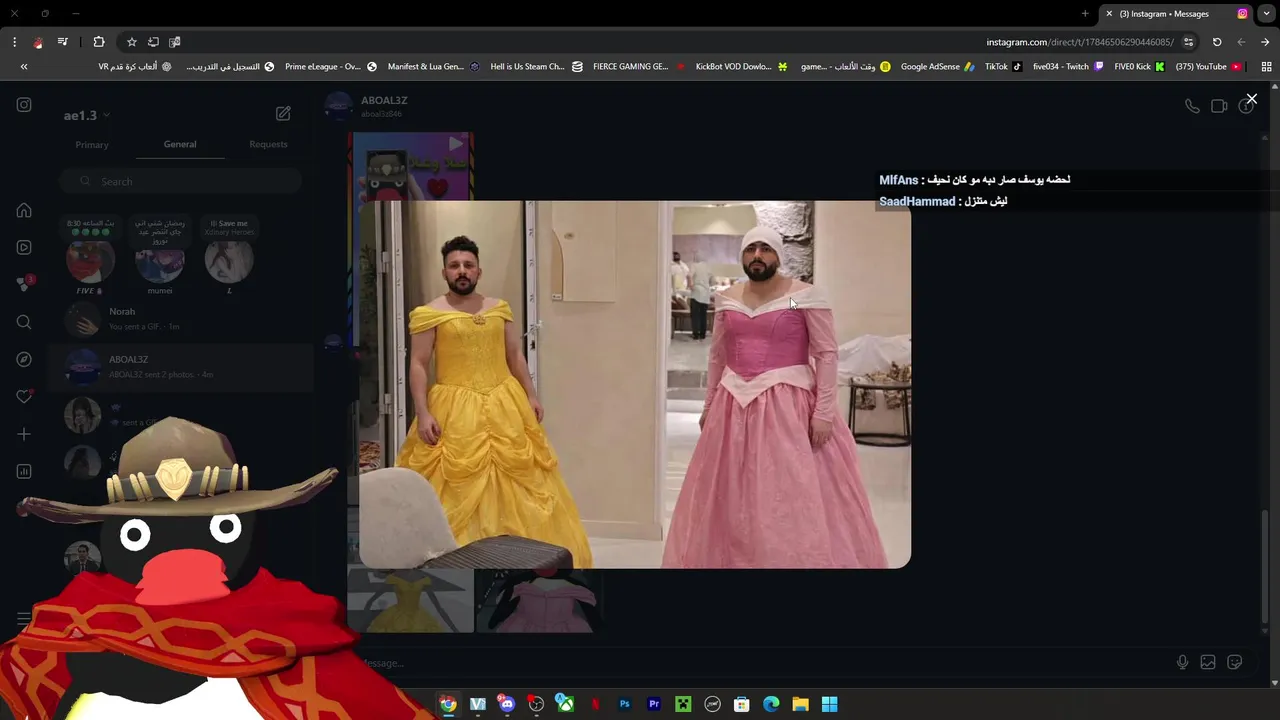Open the Dashboard chart icon in sidebar

pyautogui.click(x=24, y=471)
